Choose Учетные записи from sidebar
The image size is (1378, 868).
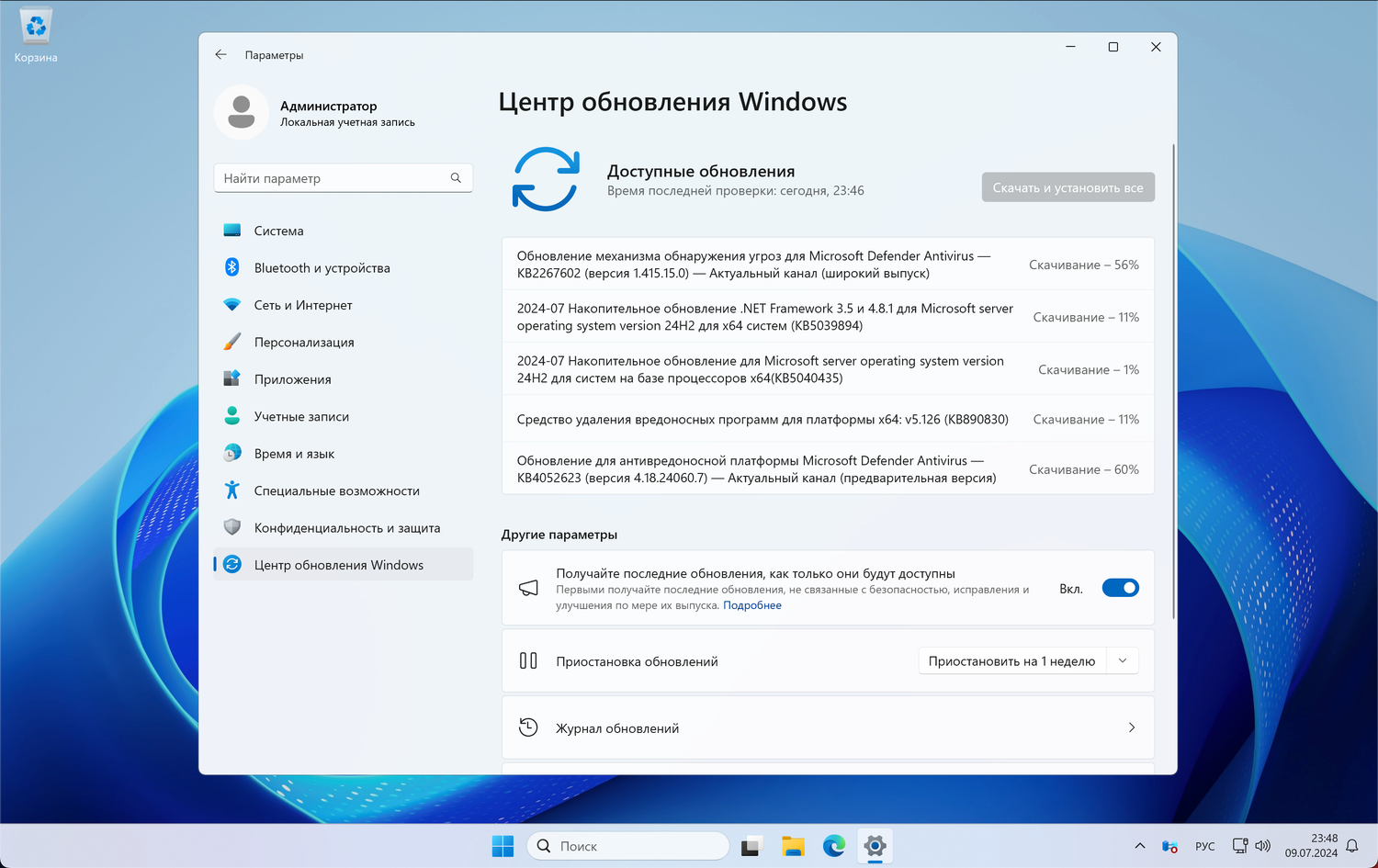point(344,416)
